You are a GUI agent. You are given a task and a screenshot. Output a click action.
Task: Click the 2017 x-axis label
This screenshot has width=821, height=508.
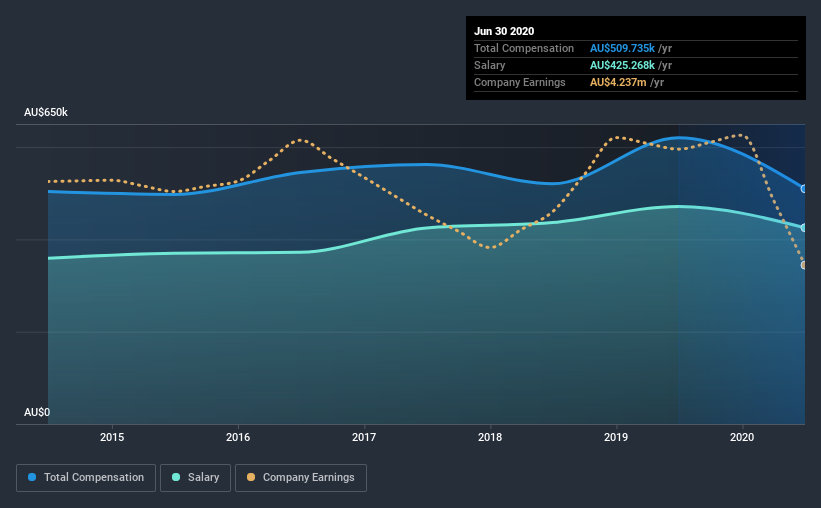pos(364,437)
